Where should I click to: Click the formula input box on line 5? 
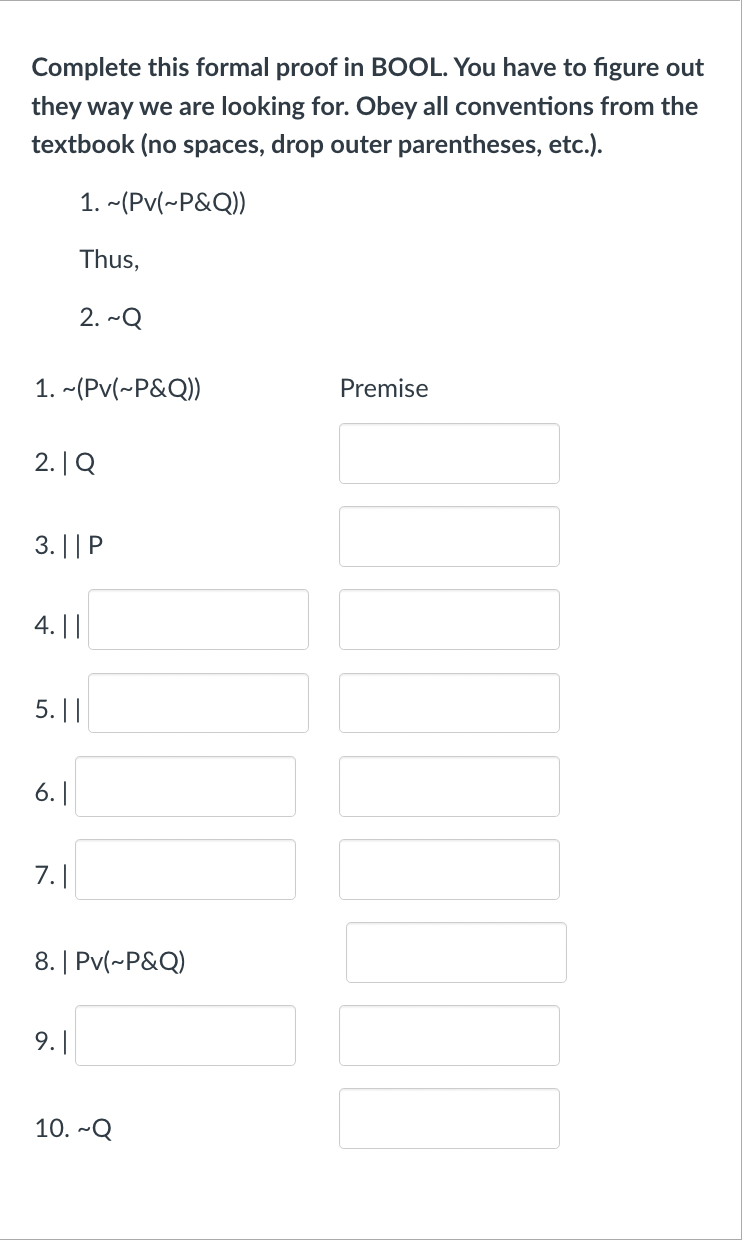(197, 703)
